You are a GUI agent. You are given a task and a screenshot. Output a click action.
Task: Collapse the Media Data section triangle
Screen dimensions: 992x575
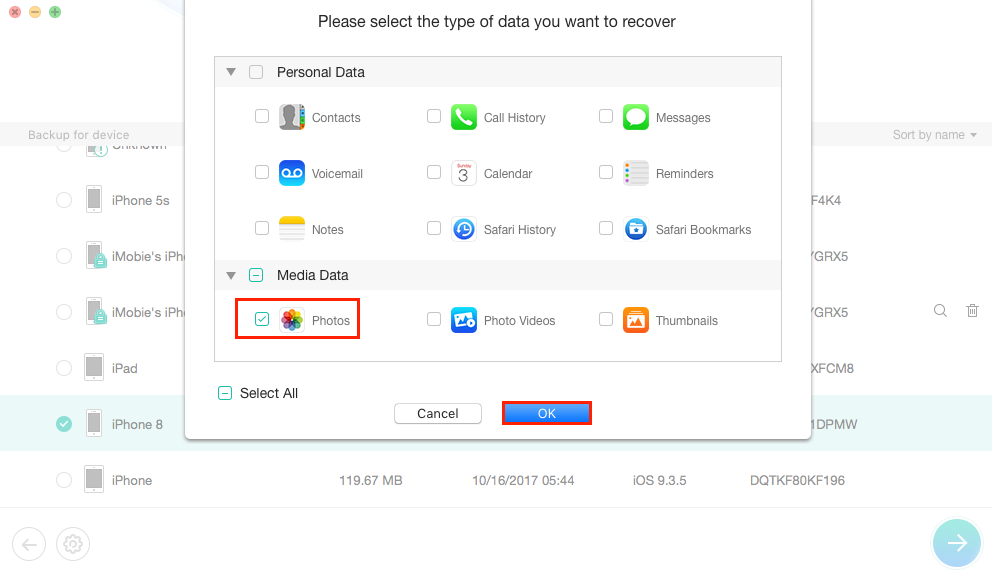(x=231, y=275)
